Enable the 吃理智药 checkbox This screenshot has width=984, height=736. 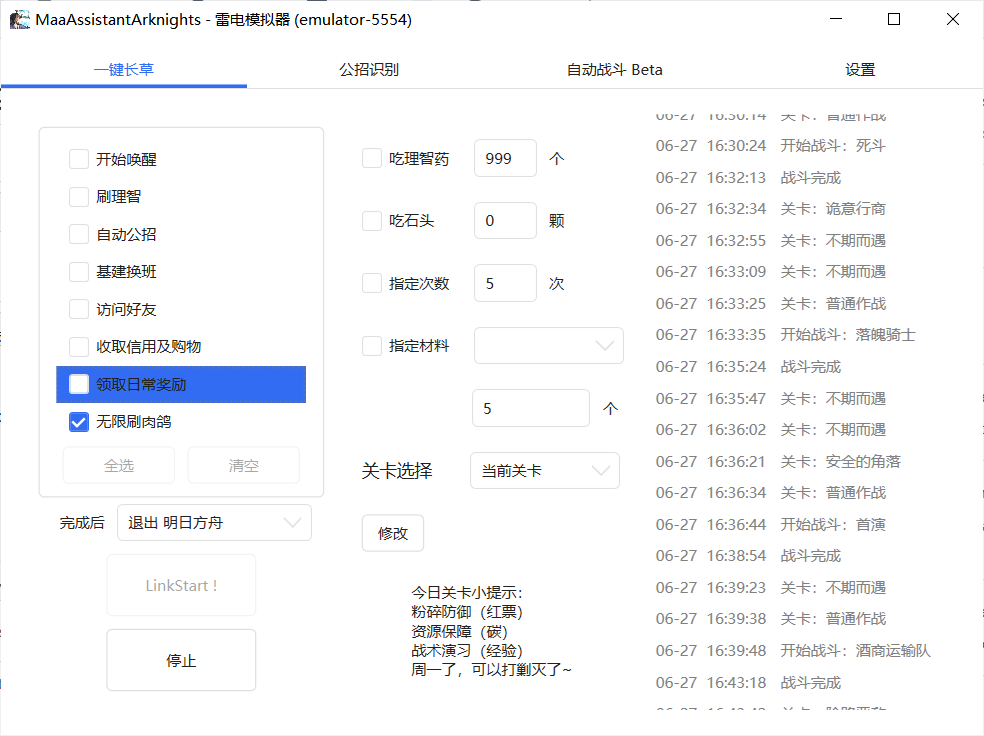[x=372, y=158]
